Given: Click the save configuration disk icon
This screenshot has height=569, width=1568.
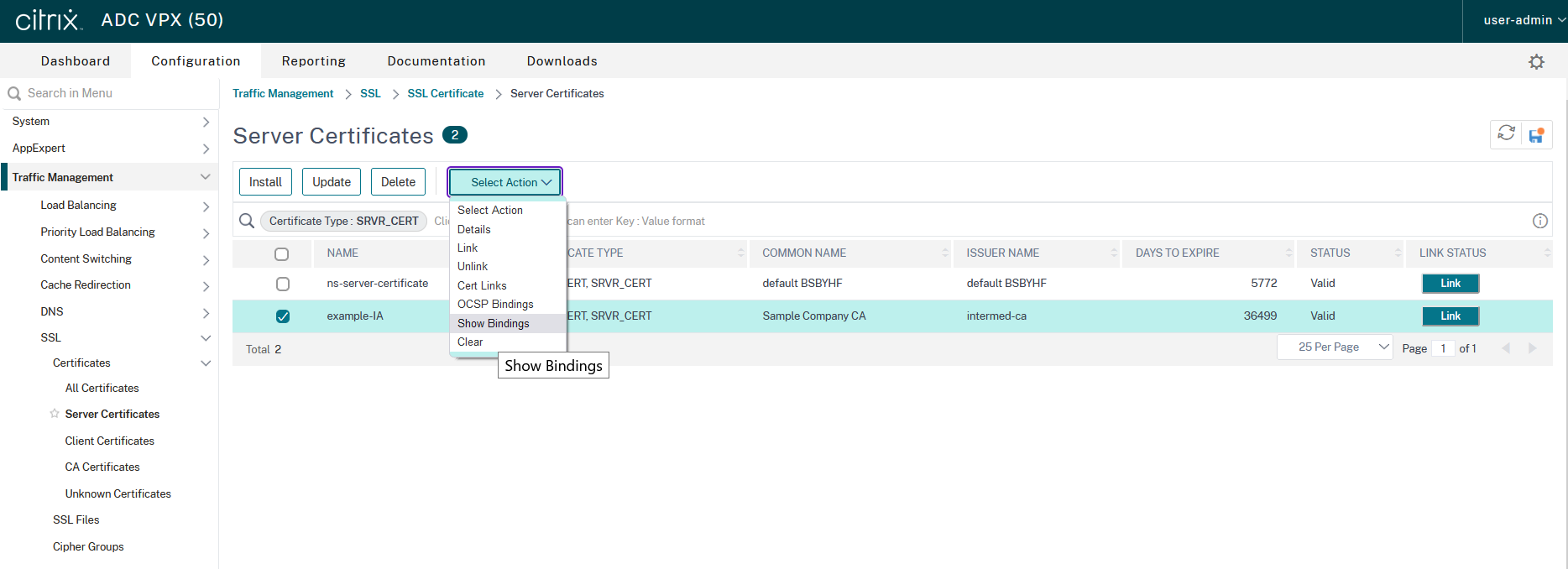Looking at the screenshot, I should (1536, 135).
